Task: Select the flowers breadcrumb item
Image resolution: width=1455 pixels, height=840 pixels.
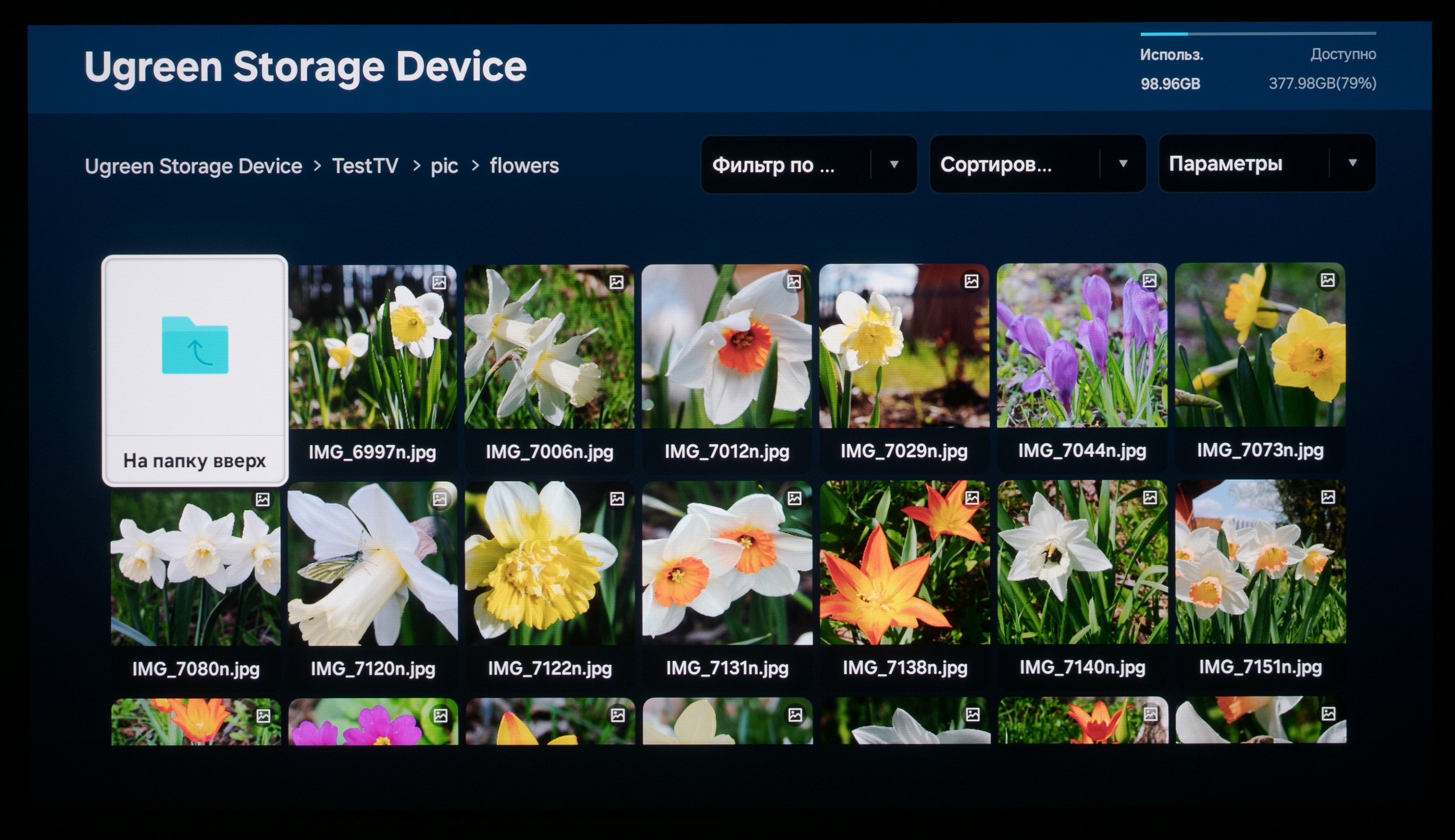Action: tap(524, 166)
